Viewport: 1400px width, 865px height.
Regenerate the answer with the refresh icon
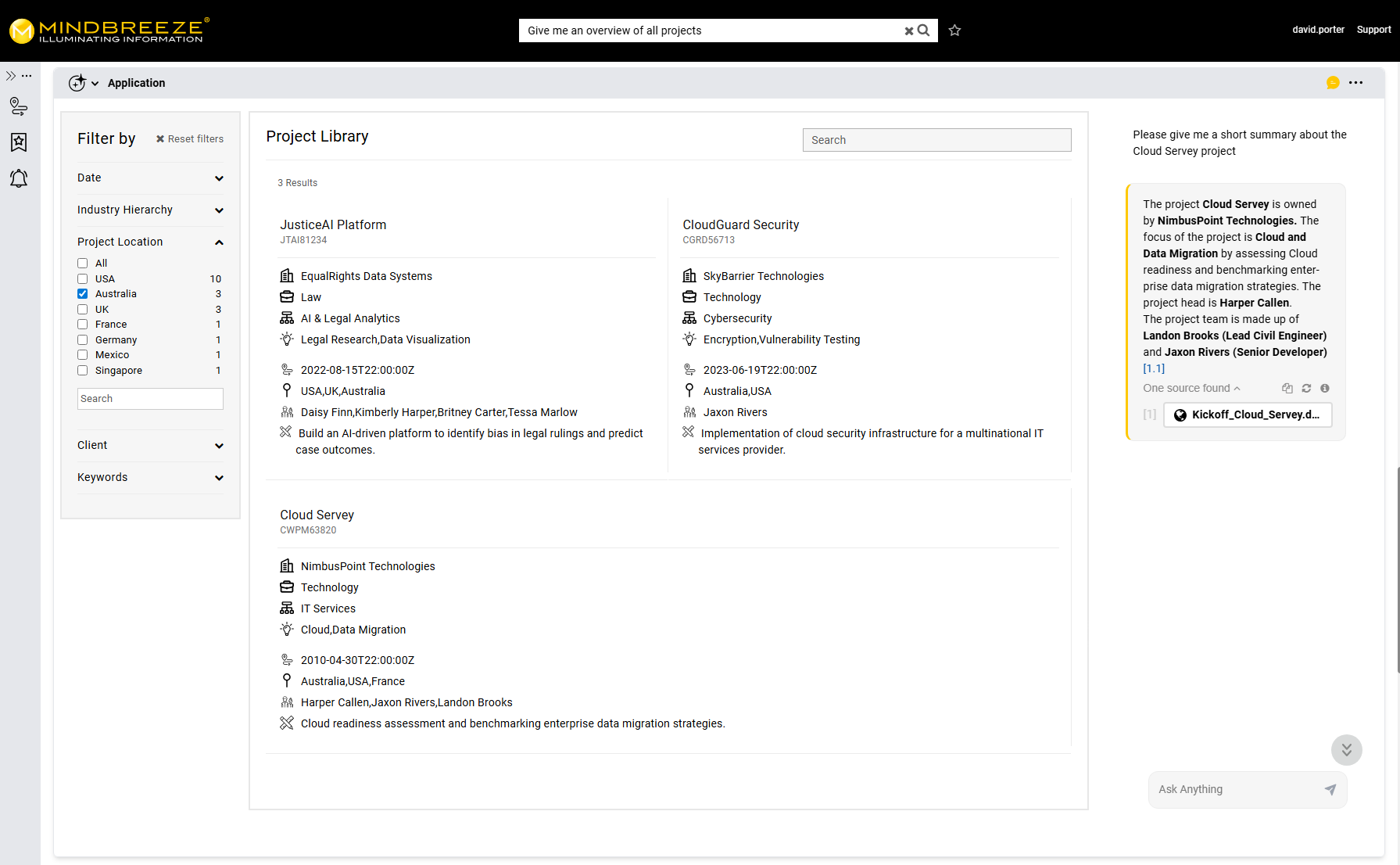(1306, 389)
